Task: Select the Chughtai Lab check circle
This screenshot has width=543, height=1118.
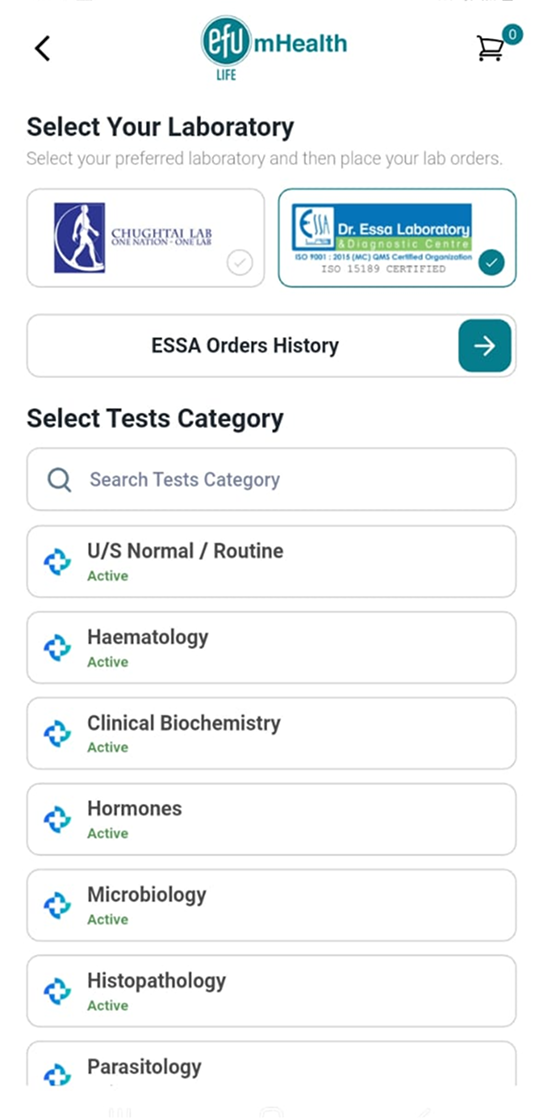Action: point(239,263)
